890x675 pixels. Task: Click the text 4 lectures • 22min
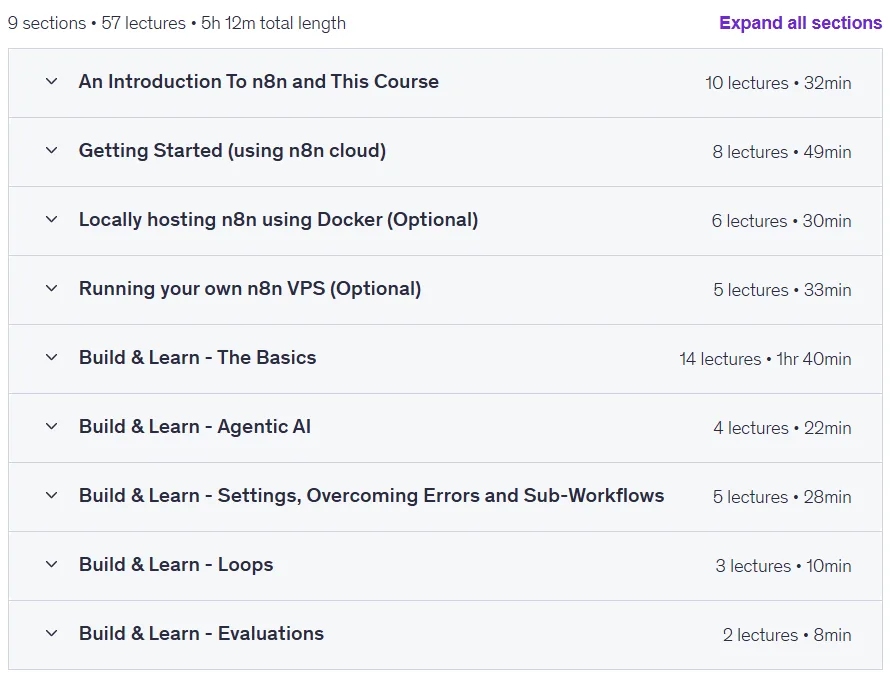[782, 428]
